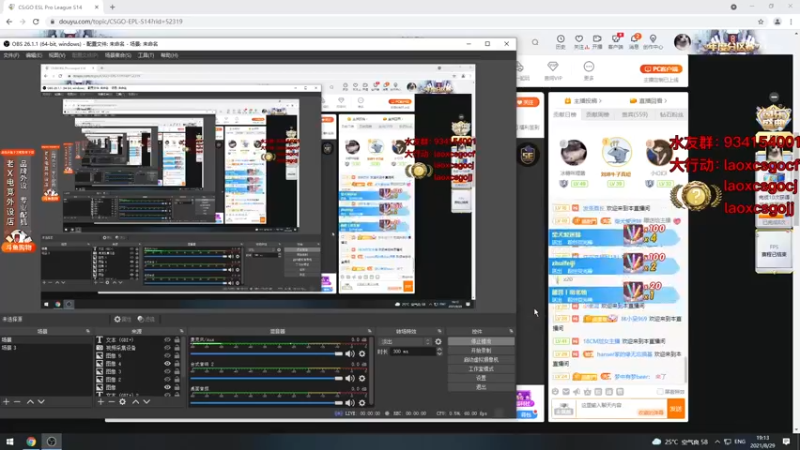Image resolution: width=800 pixels, height=450 pixels.
Task: Open settings gear of third mixer track
Action: (x=362, y=403)
